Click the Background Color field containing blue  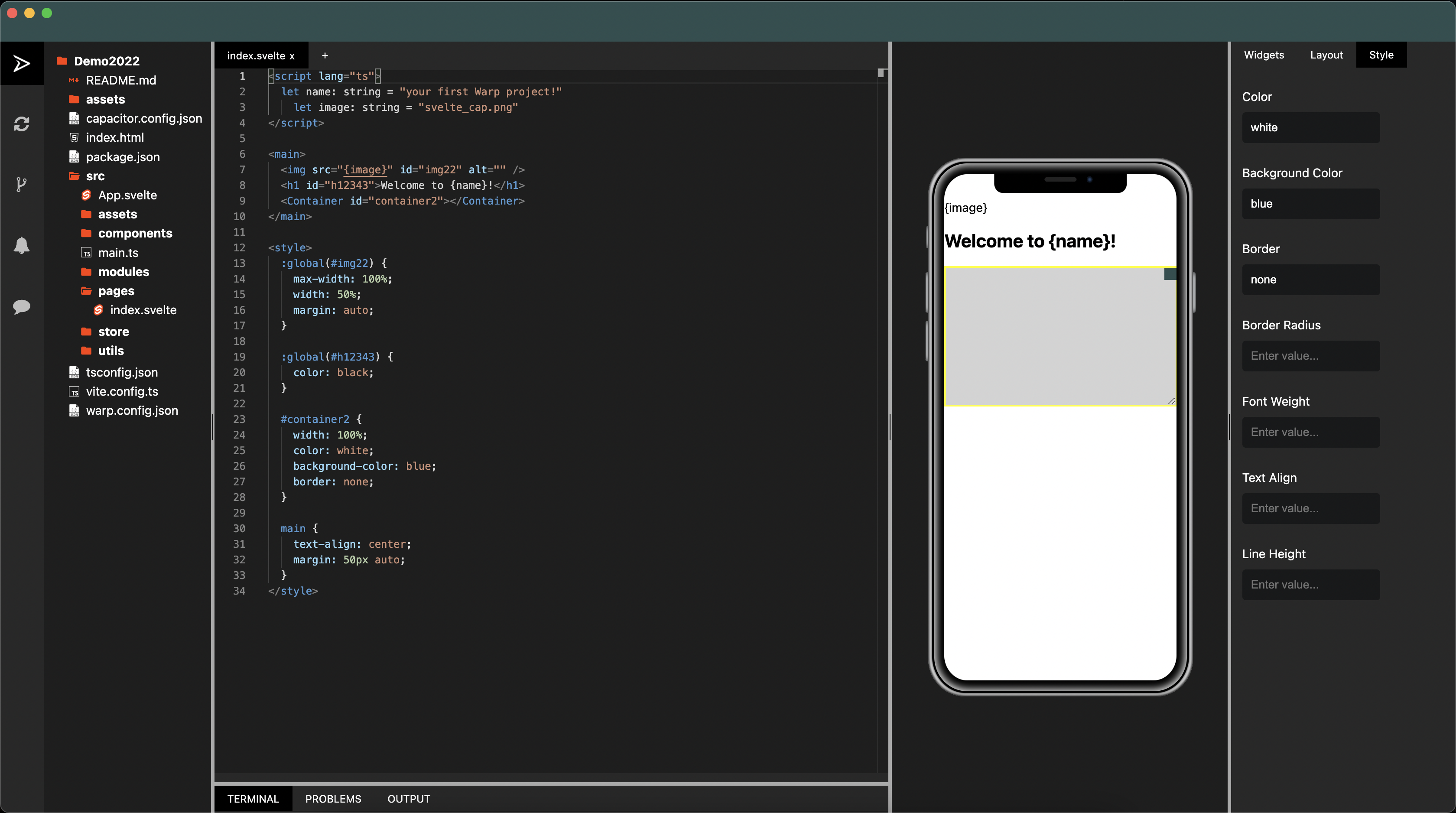tap(1311, 204)
